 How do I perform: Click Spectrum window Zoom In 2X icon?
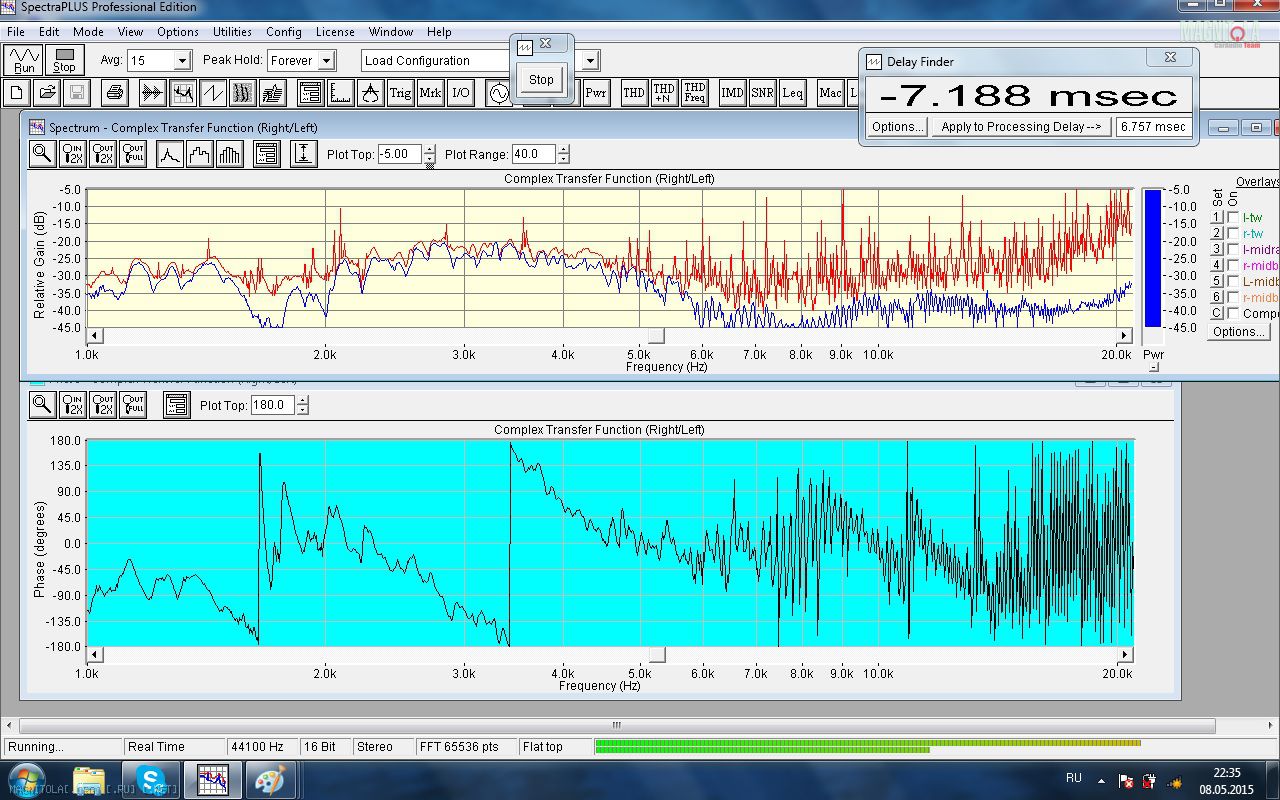72,154
